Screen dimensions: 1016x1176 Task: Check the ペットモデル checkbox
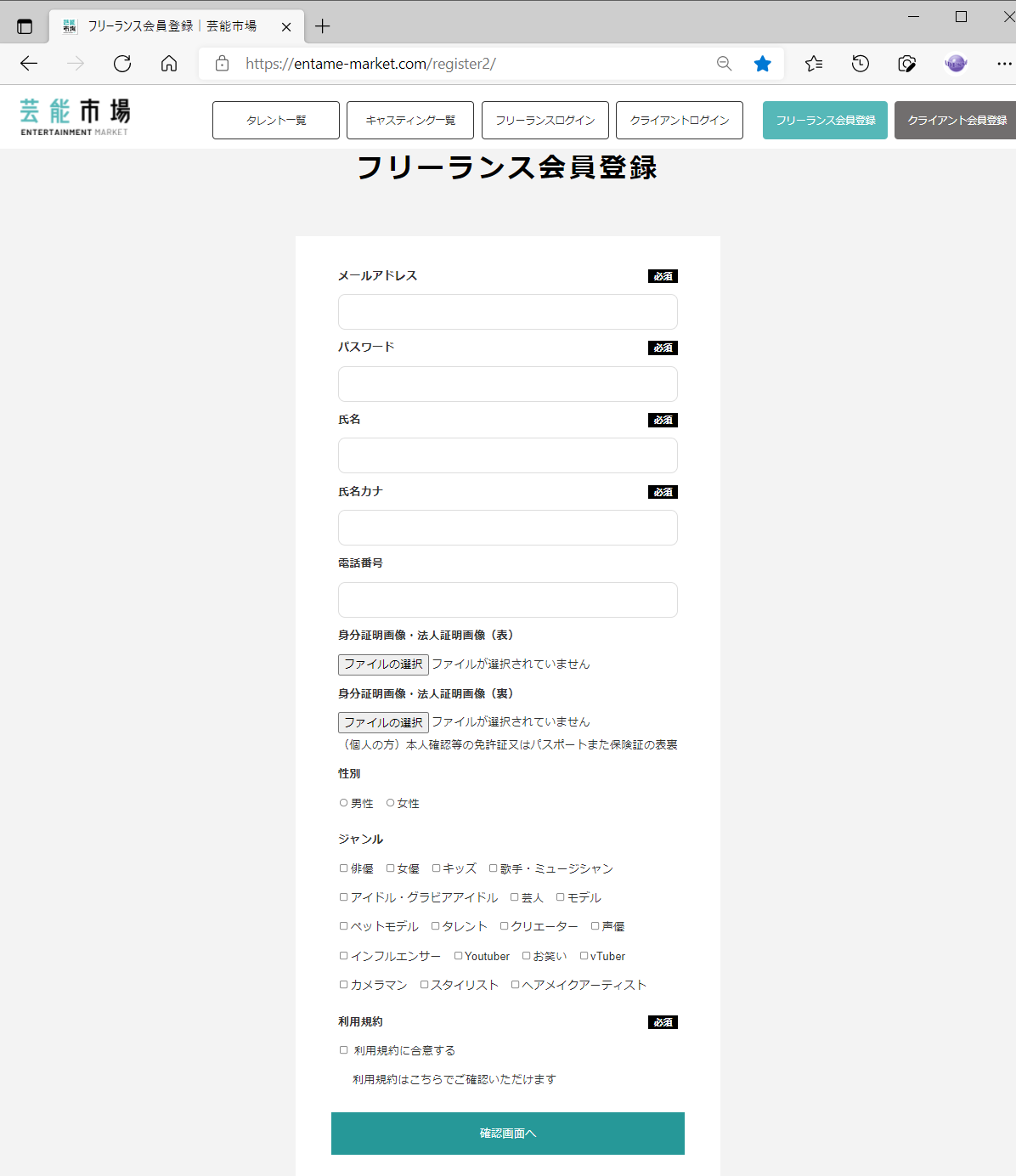tap(344, 925)
